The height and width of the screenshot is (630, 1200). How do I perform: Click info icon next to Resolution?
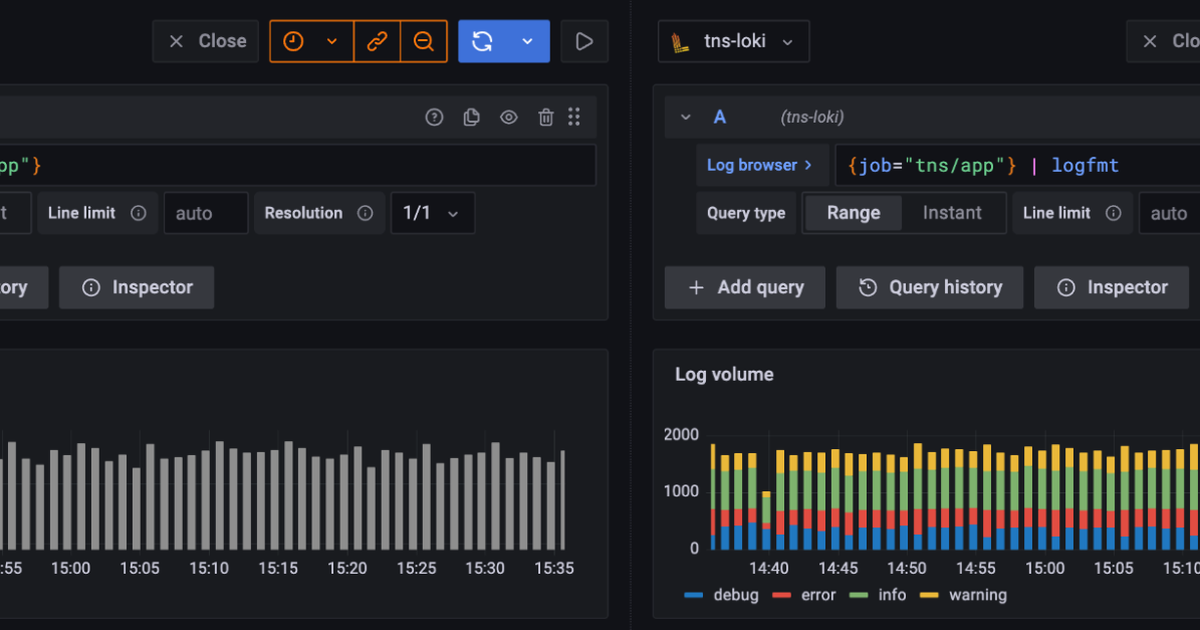365,213
